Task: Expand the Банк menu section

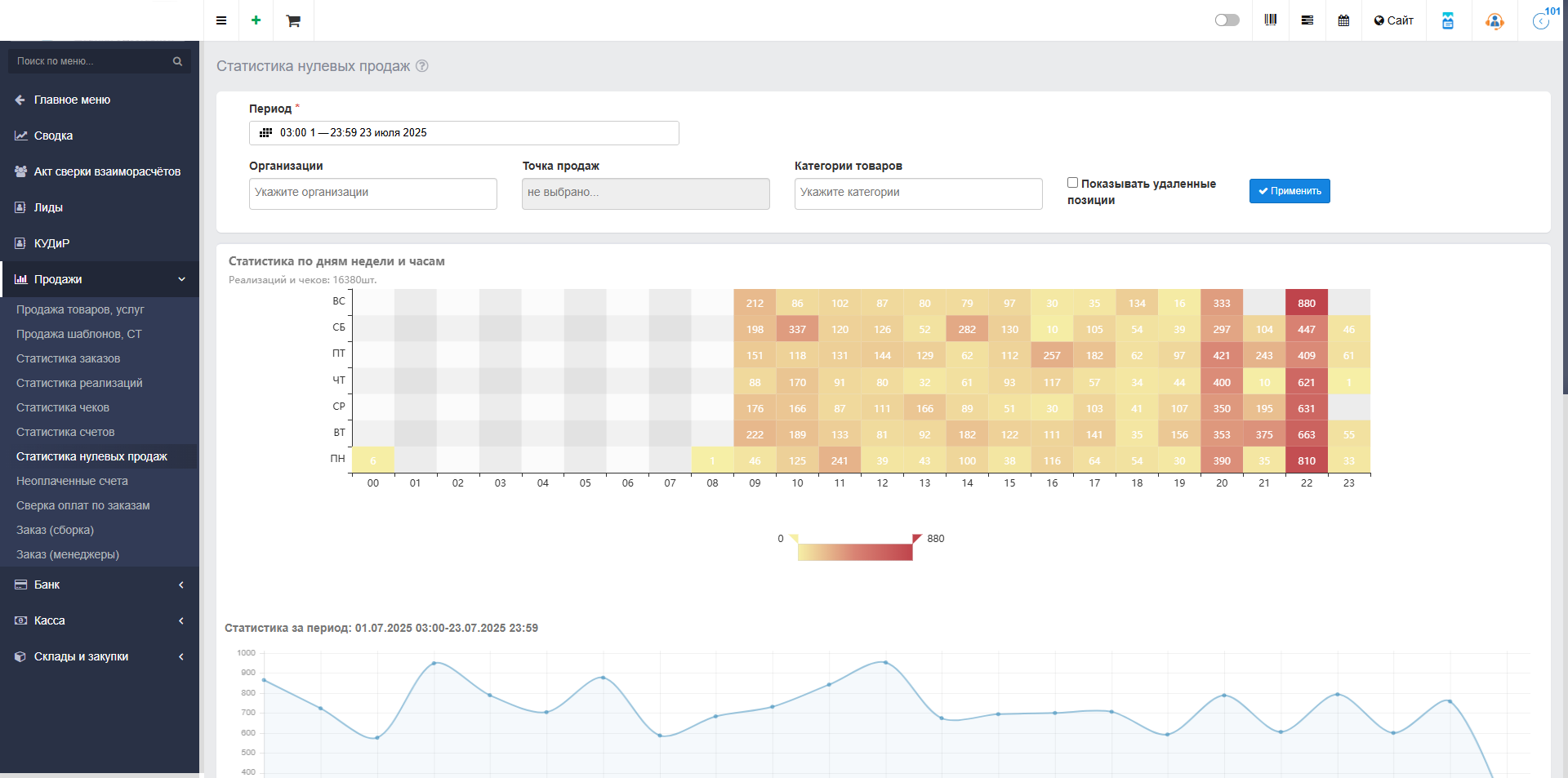Action: [x=100, y=585]
